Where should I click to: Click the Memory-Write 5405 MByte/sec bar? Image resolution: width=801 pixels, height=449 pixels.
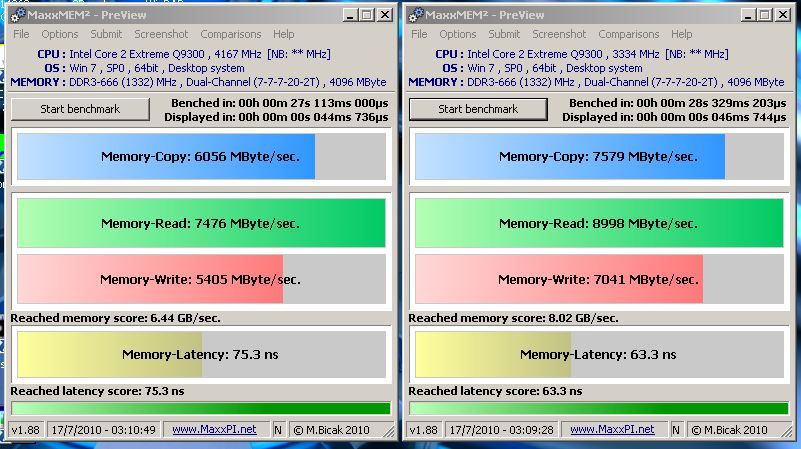[201, 279]
